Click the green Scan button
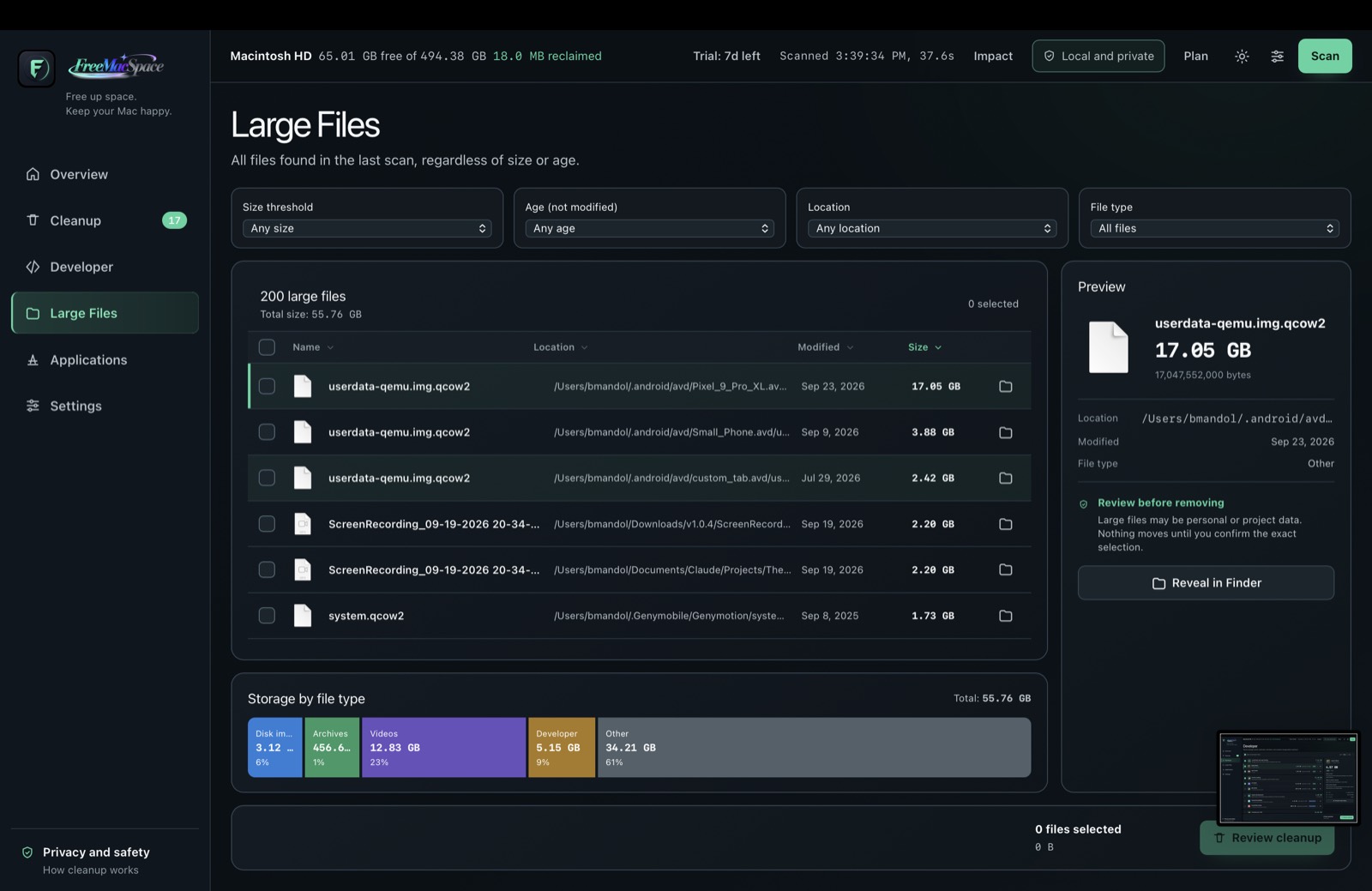The height and width of the screenshot is (891, 1372). 1325,57
